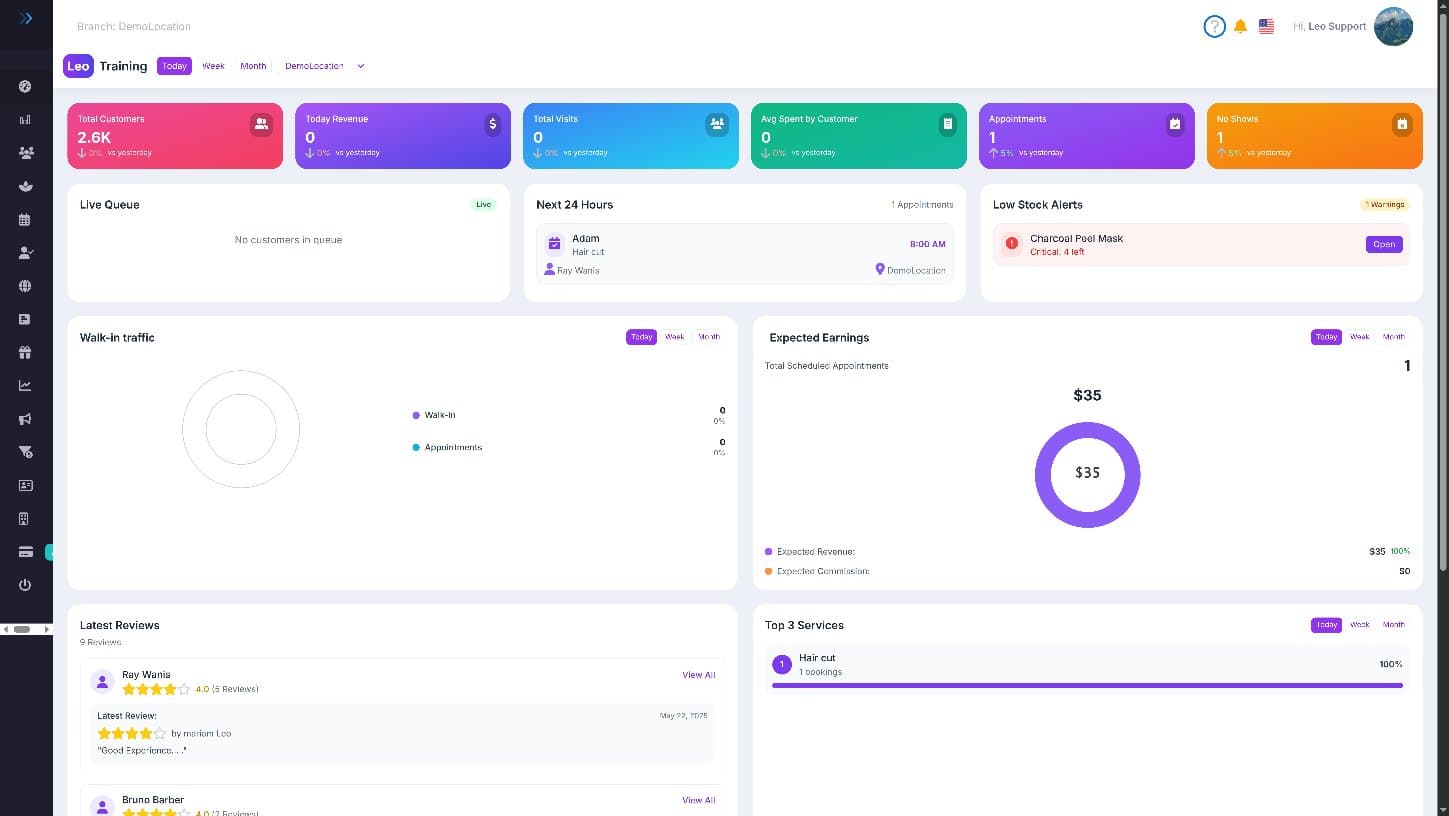Open Adam's Hair cut appointment entry

click(x=745, y=254)
